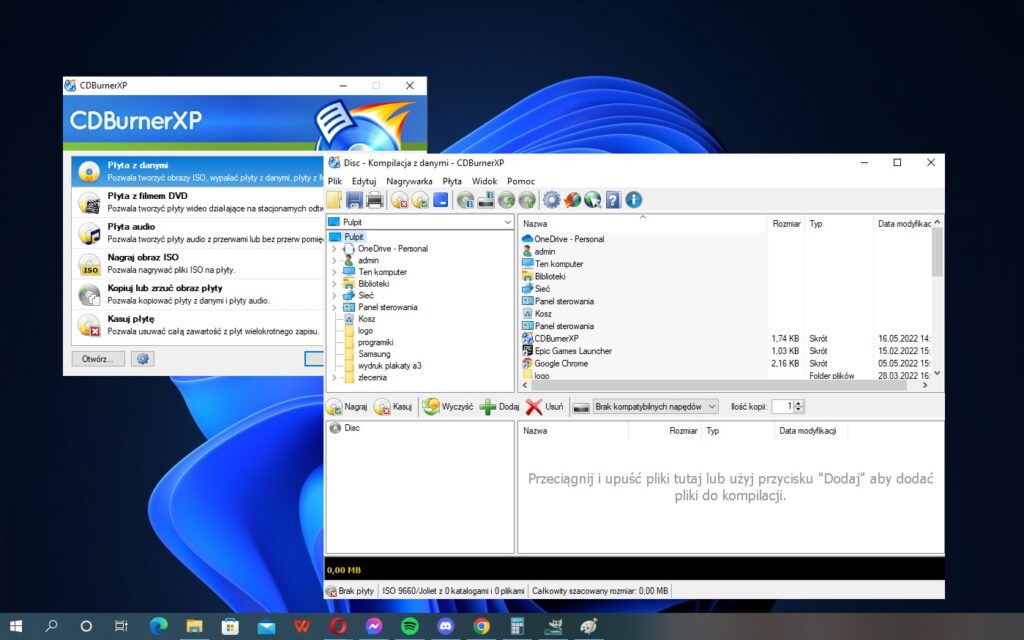Increase the Ilość kopii value with the up arrow
Image resolution: width=1024 pixels, height=640 pixels.
[799, 403]
